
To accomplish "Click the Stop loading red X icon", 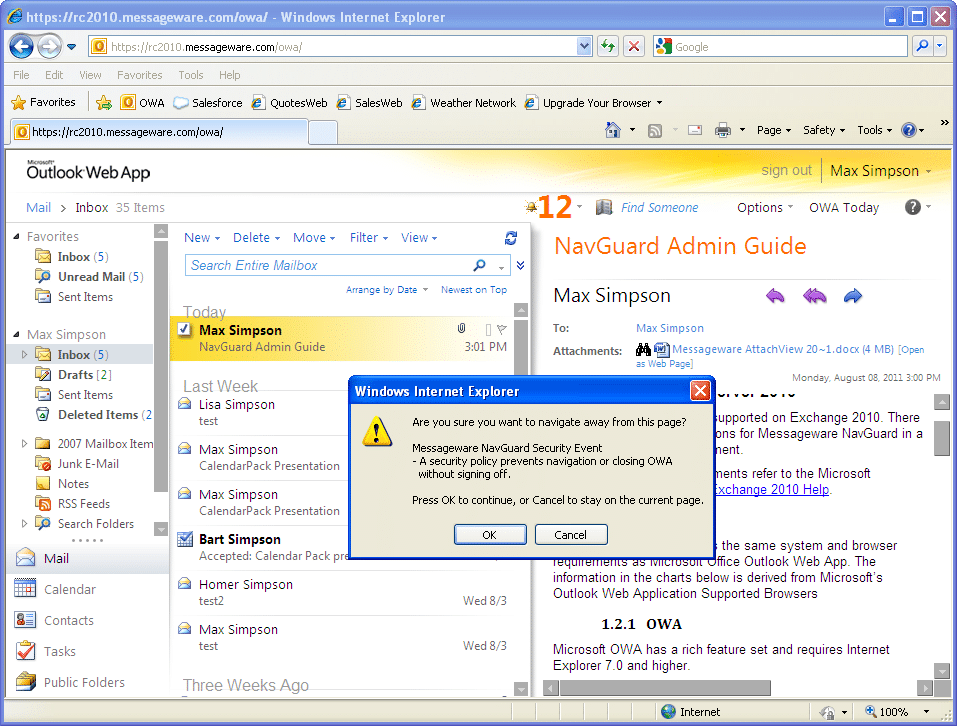I will pos(634,46).
